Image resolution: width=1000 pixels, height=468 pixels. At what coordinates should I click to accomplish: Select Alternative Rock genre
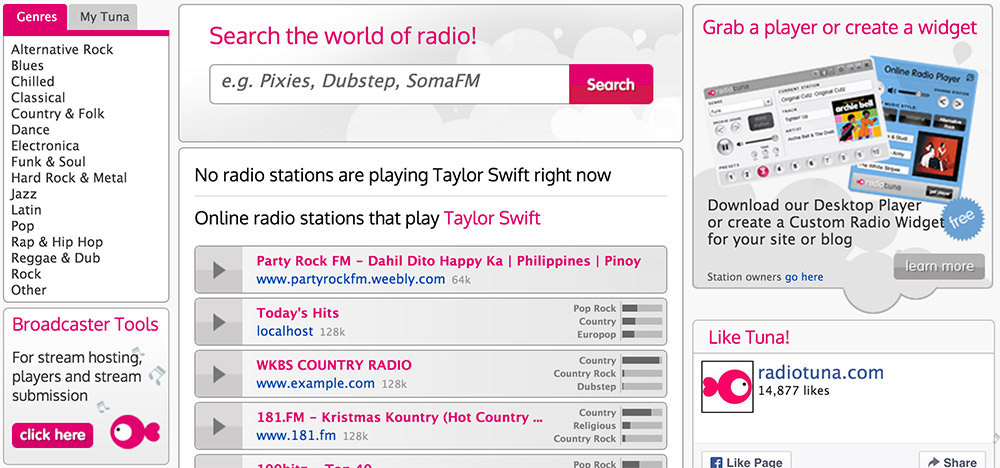point(62,50)
